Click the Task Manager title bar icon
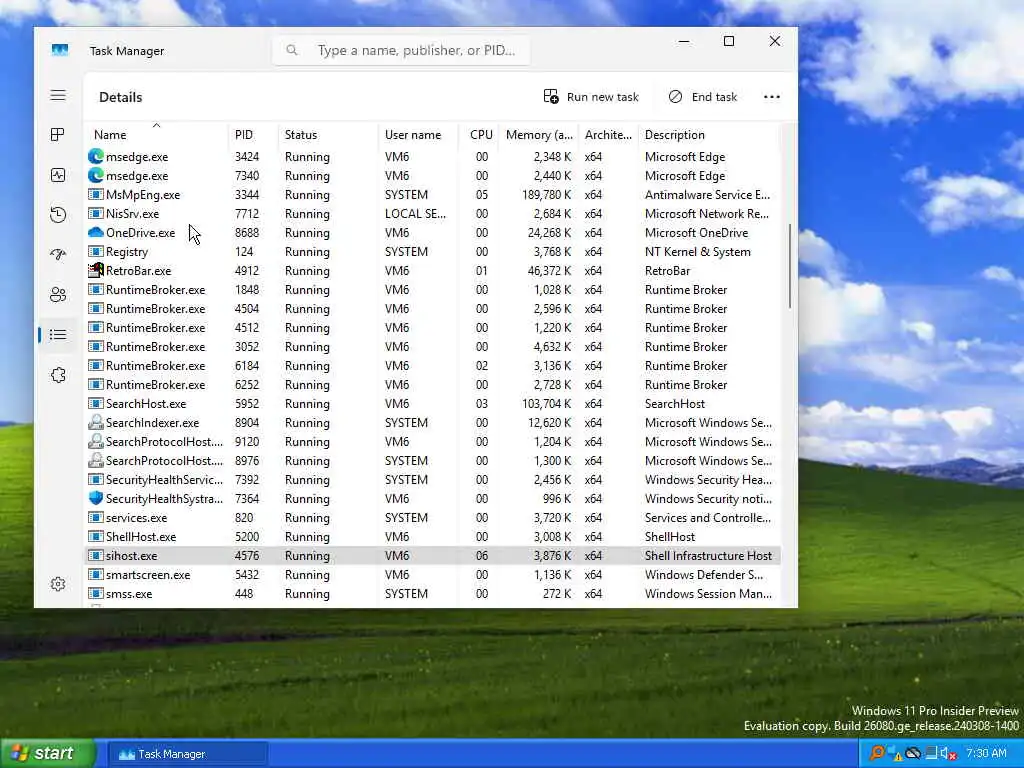Image resolution: width=1024 pixels, height=768 pixels. click(x=60, y=50)
